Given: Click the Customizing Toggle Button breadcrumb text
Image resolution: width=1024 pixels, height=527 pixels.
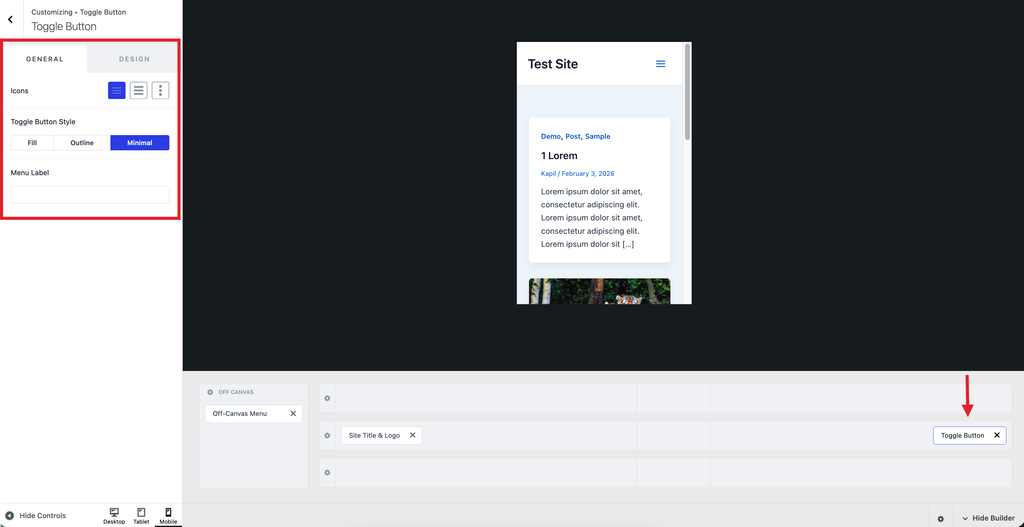Looking at the screenshot, I should point(78,12).
